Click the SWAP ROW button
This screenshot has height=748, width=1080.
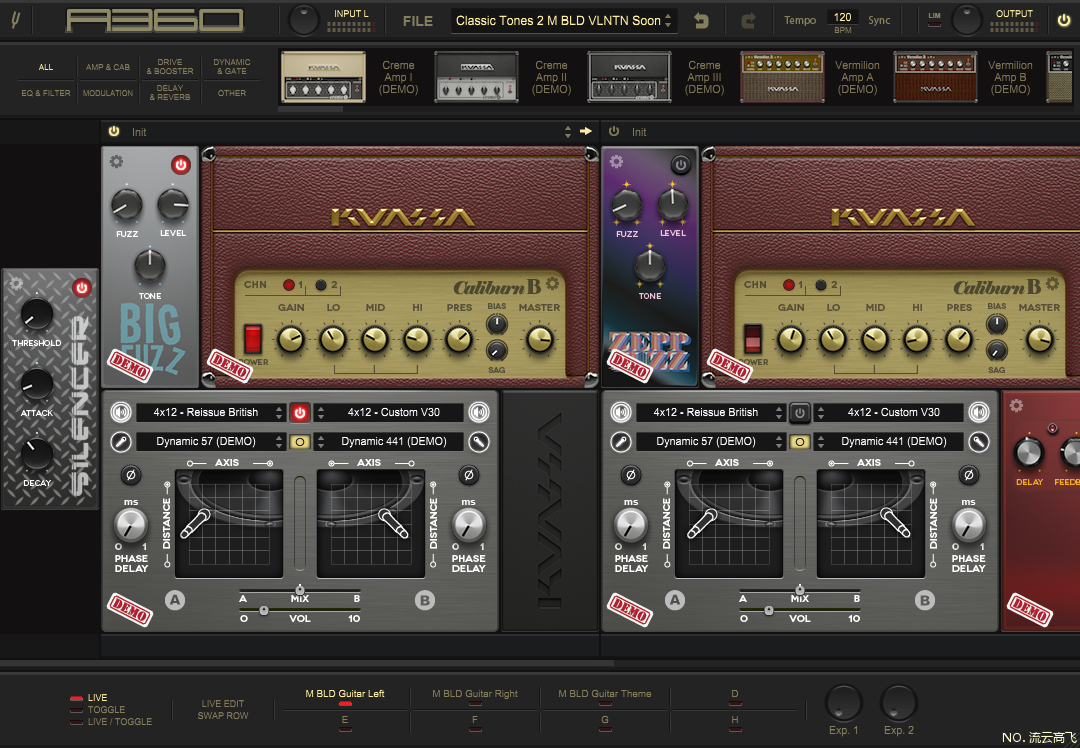(222, 716)
